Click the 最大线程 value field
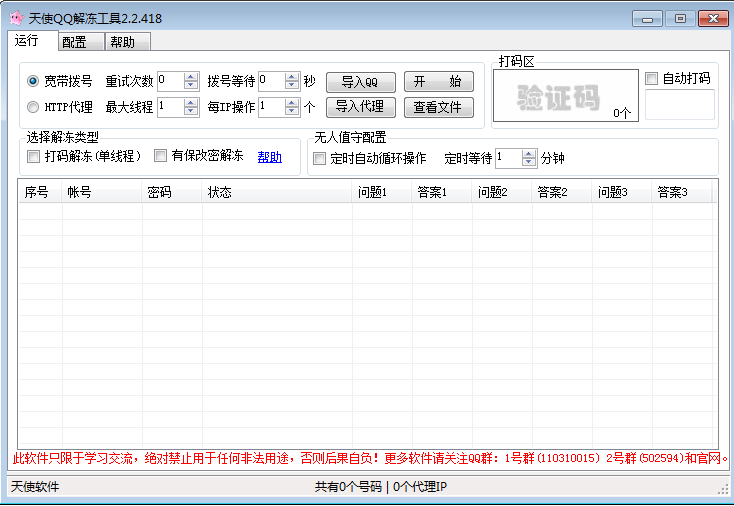 (x=170, y=107)
